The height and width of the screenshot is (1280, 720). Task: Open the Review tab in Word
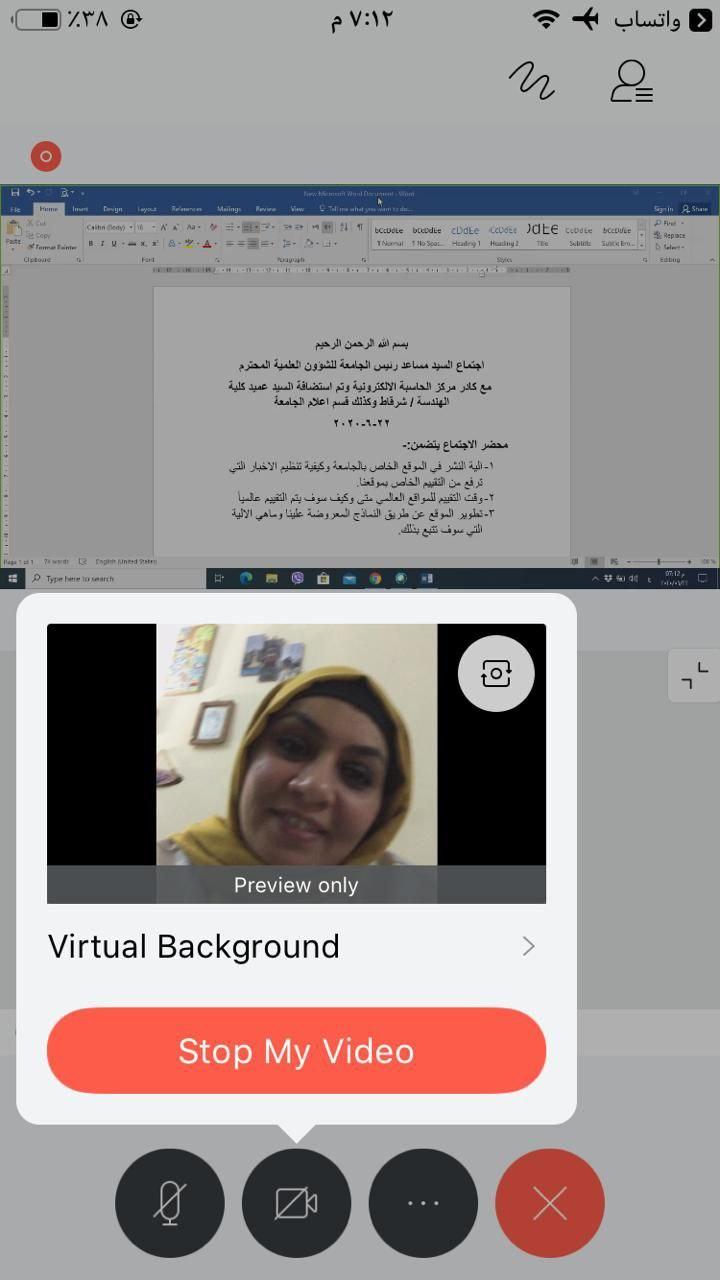265,209
